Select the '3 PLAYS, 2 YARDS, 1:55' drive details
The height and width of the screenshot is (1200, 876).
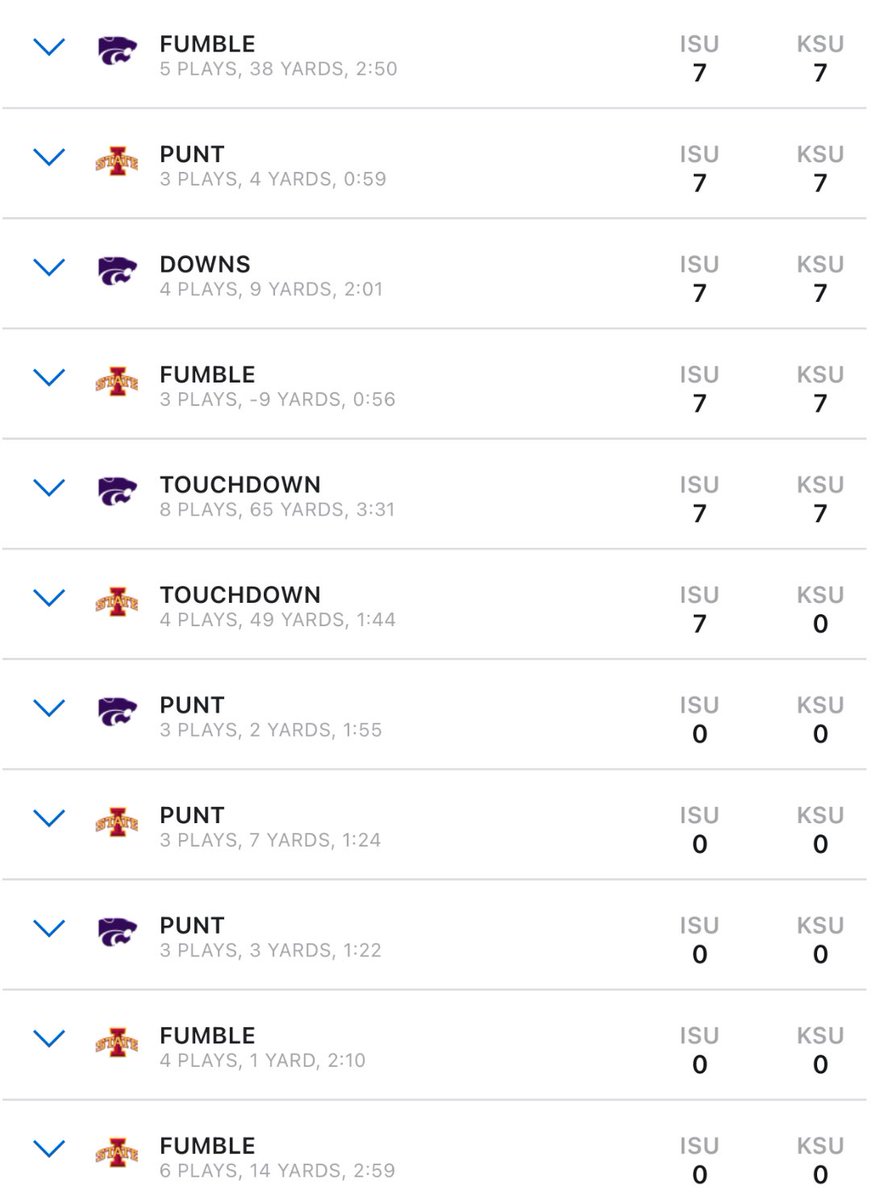270,729
